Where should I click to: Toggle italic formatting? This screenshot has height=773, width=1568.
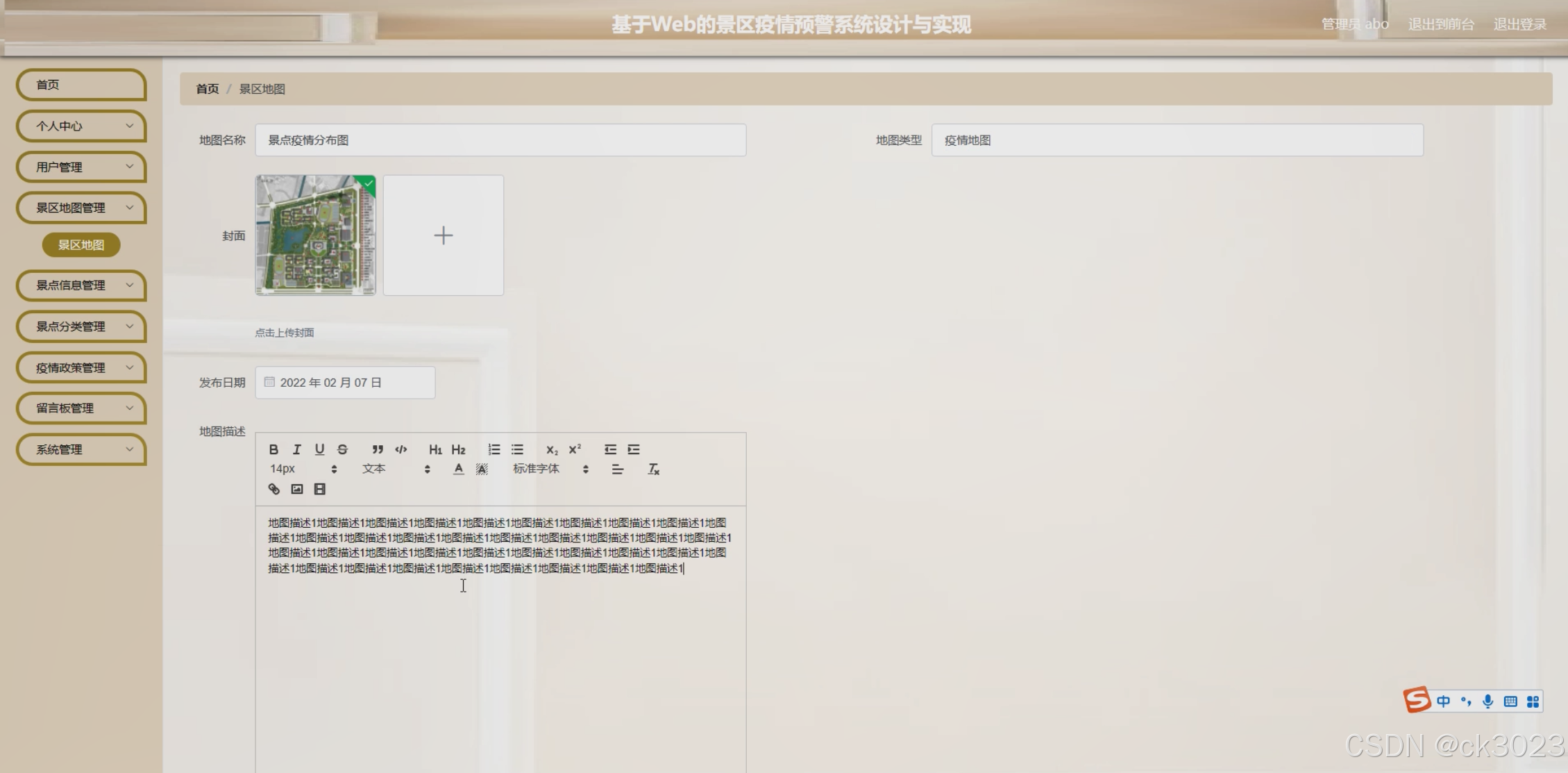[x=296, y=449]
